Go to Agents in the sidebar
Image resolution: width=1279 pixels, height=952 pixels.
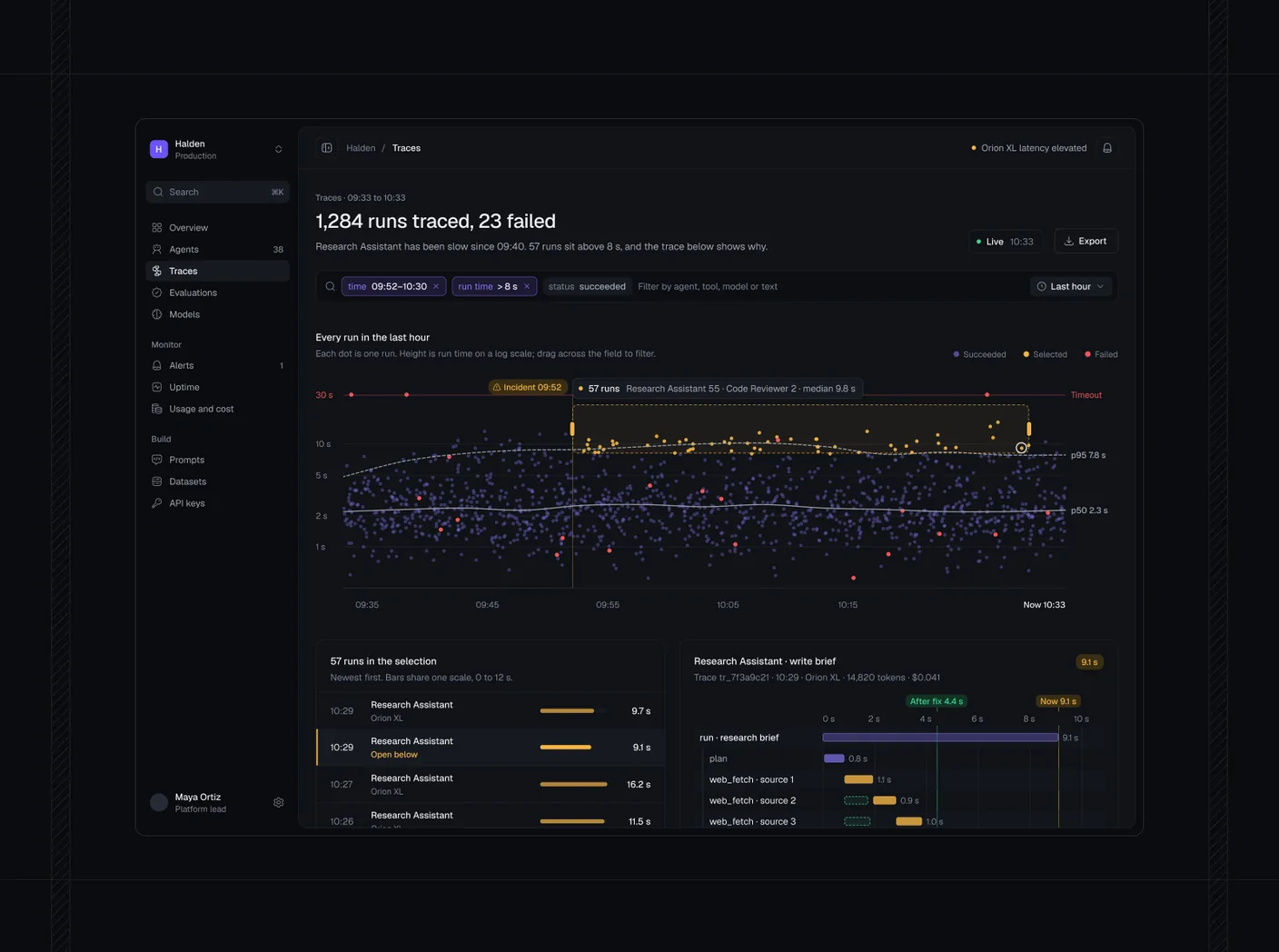(x=217, y=250)
